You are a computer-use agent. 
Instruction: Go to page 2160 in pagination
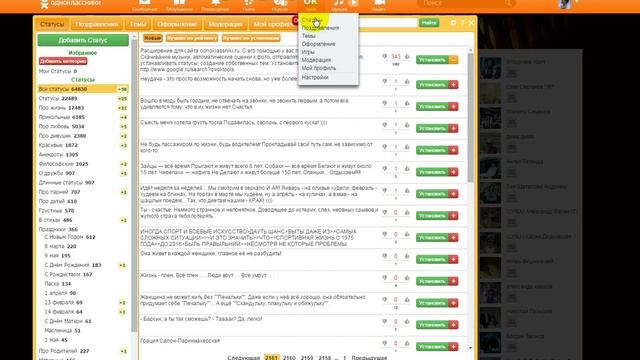click(x=289, y=358)
